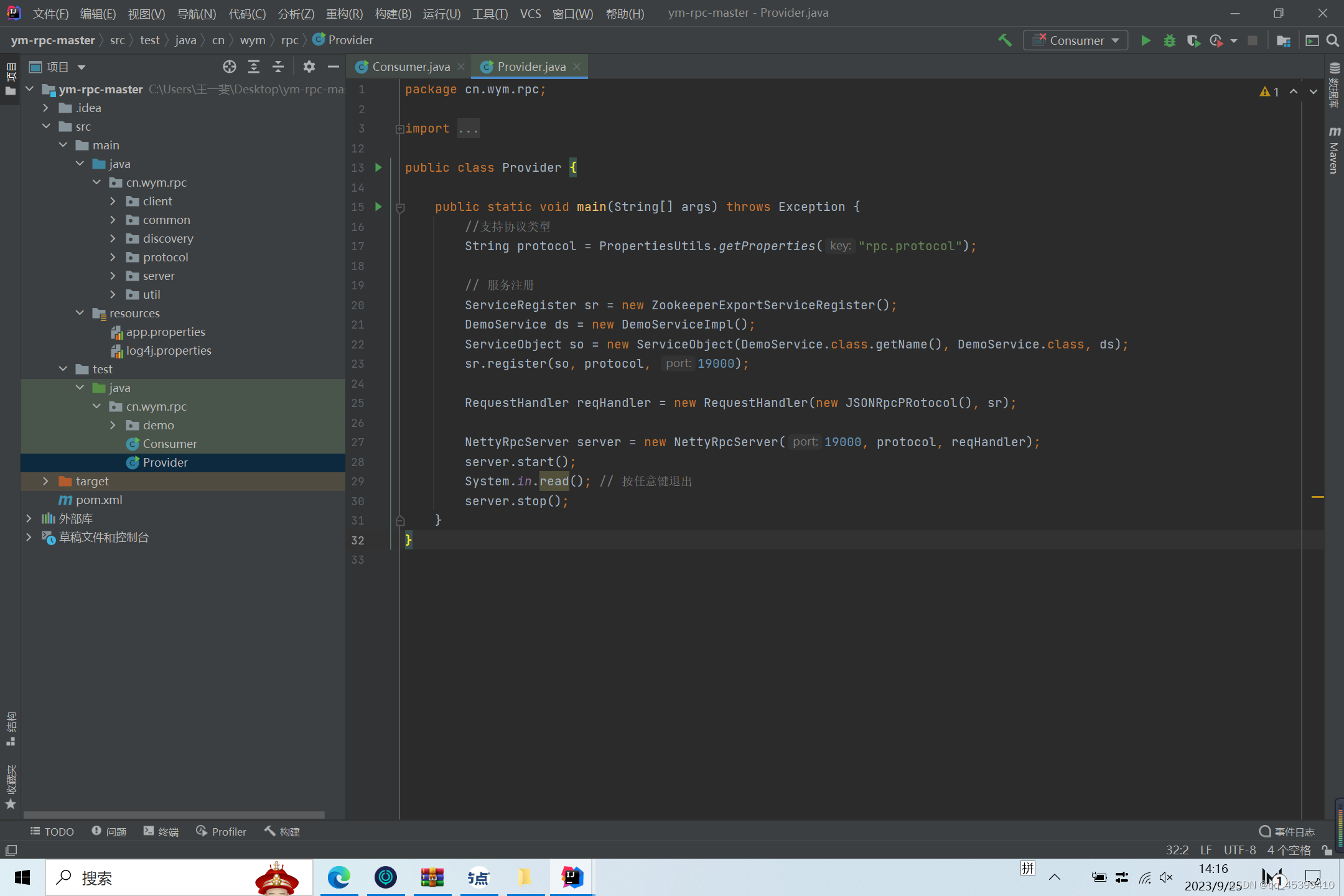Toggle the collapsed import block fold
The width and height of the screenshot is (1344, 896).
pyautogui.click(x=399, y=129)
